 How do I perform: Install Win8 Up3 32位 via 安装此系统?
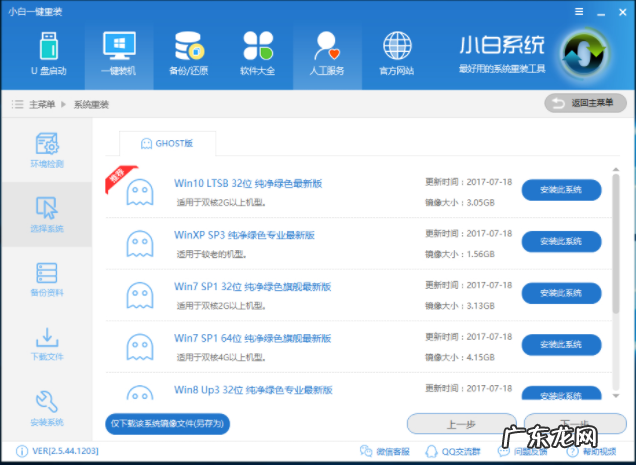click(561, 393)
